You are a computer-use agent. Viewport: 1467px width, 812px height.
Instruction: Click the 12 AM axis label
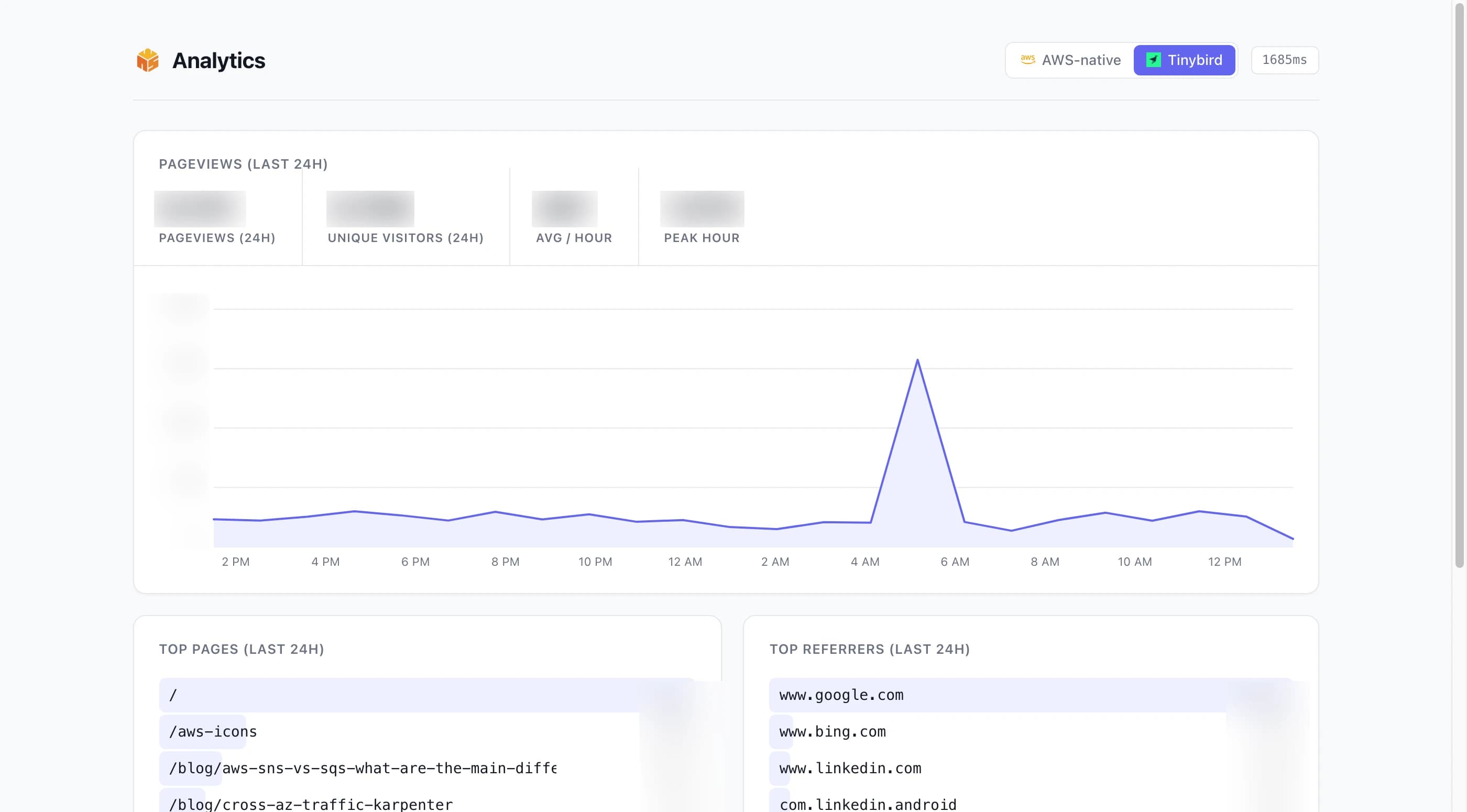tap(685, 562)
